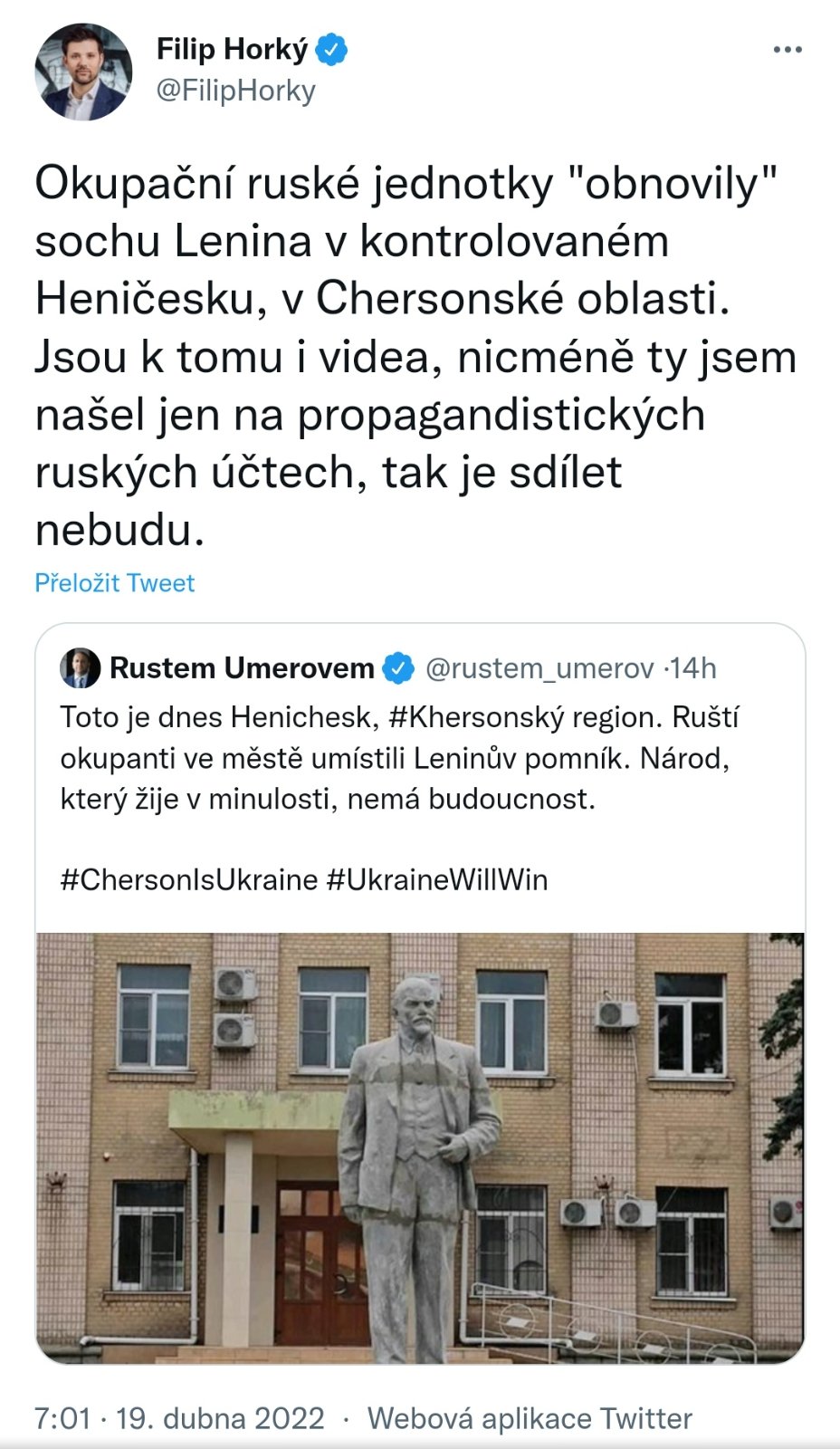Click the Přeložit Tweet link

coord(115,582)
